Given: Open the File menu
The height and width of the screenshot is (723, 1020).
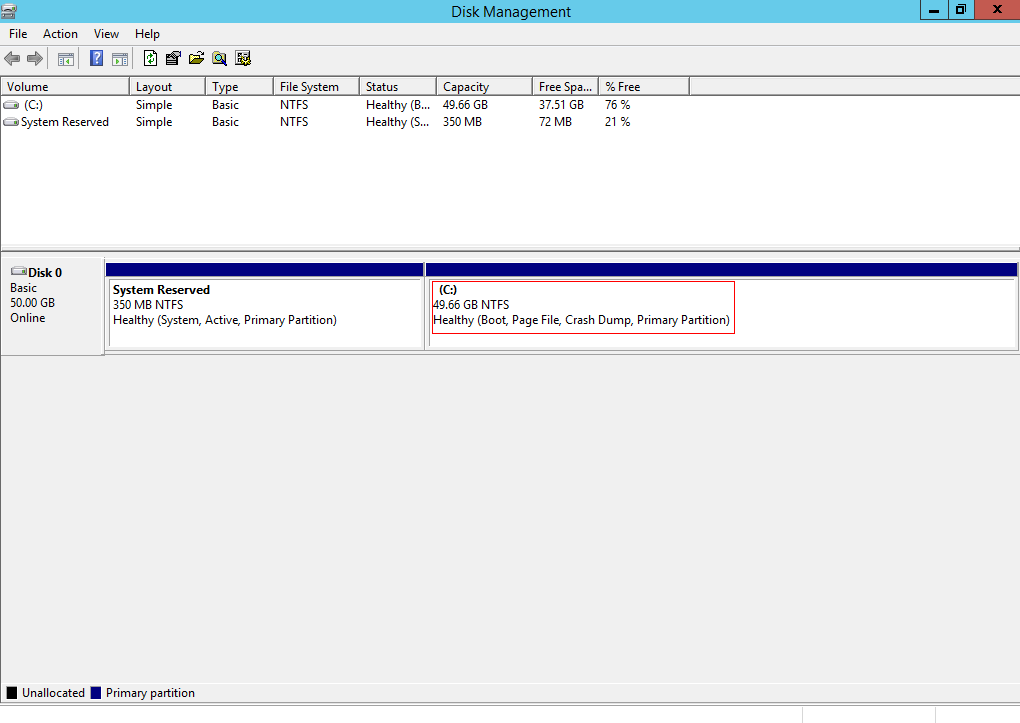Looking at the screenshot, I should pyautogui.click(x=18, y=34).
